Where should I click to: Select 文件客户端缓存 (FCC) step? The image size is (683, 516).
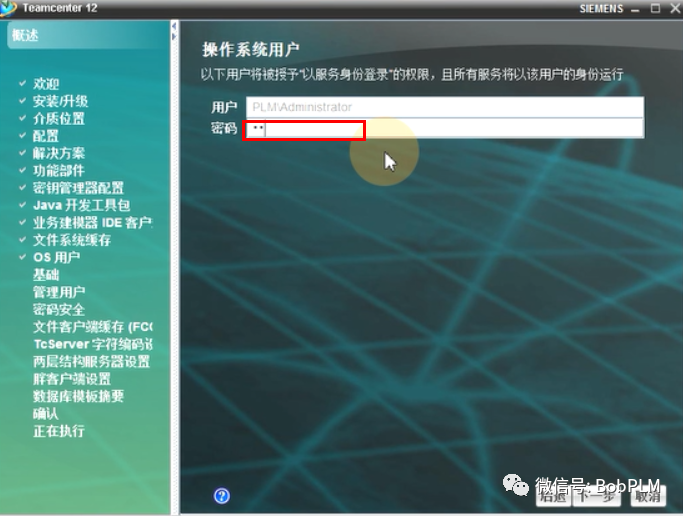tap(93, 327)
